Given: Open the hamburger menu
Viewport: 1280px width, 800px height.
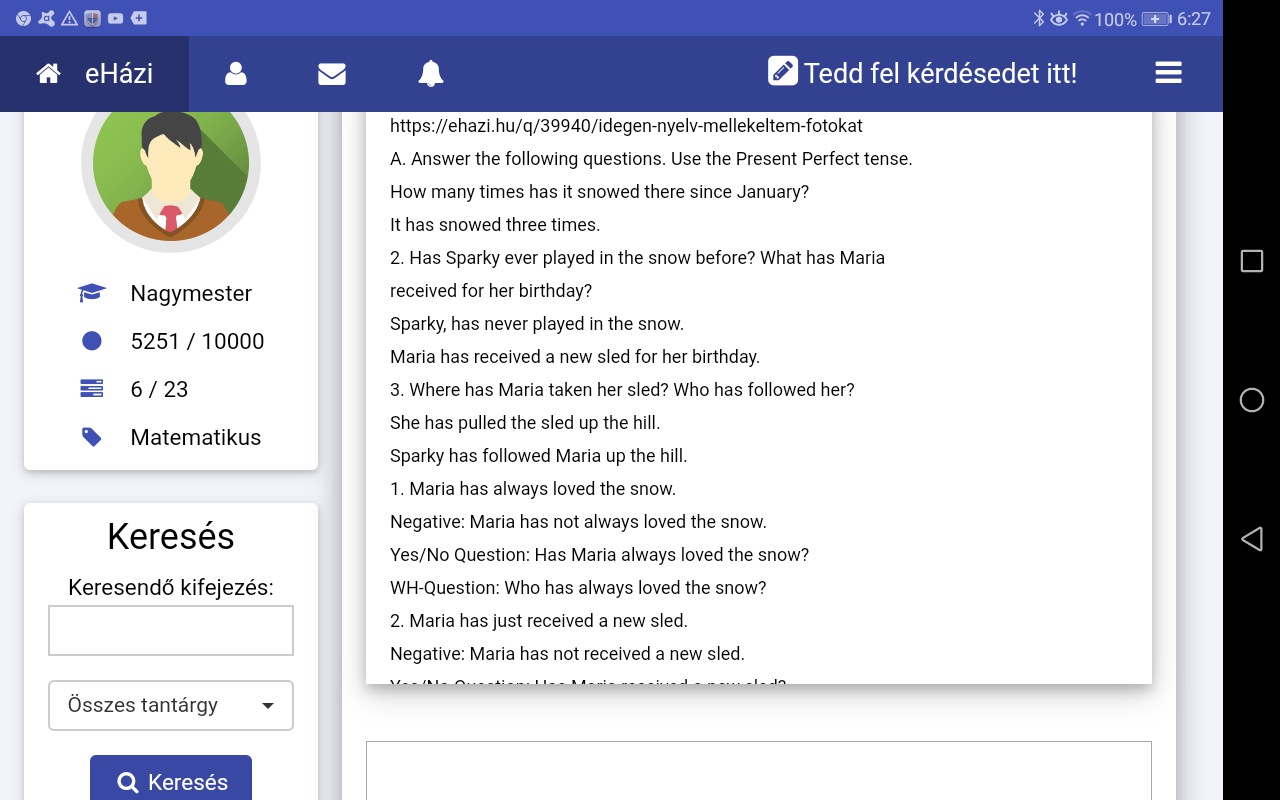Looking at the screenshot, I should pos(1168,73).
